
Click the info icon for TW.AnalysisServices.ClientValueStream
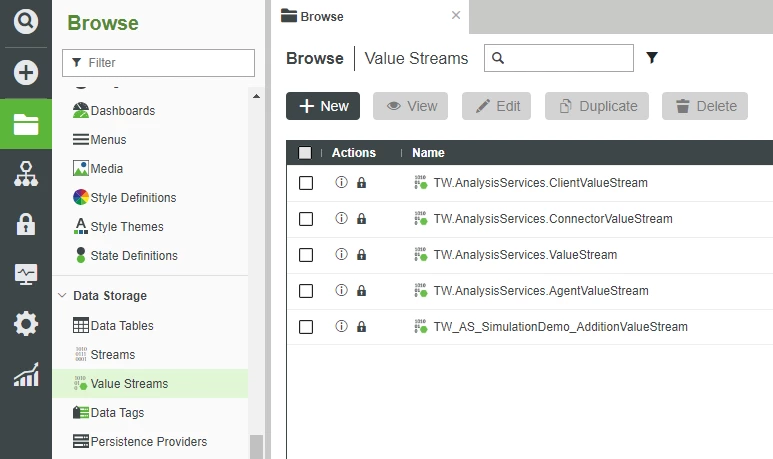coord(341,182)
